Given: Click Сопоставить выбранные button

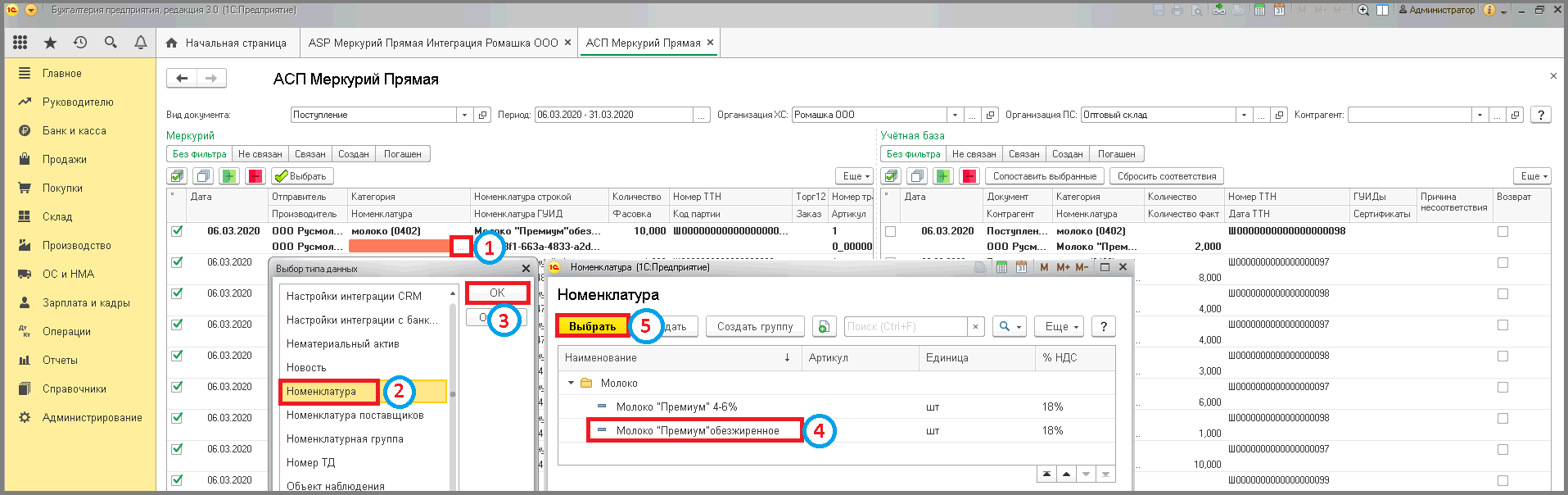Looking at the screenshot, I should (1045, 176).
